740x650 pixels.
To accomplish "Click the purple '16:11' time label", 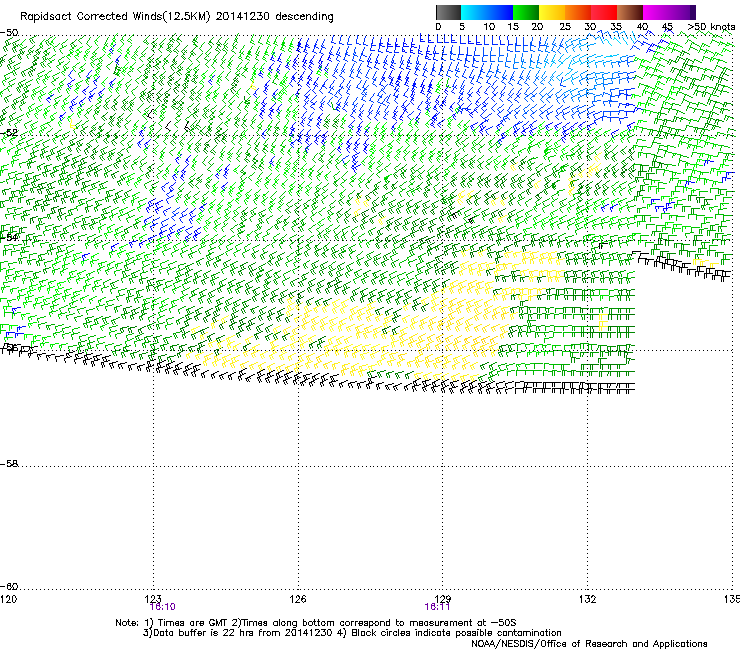I will tap(437, 607).
